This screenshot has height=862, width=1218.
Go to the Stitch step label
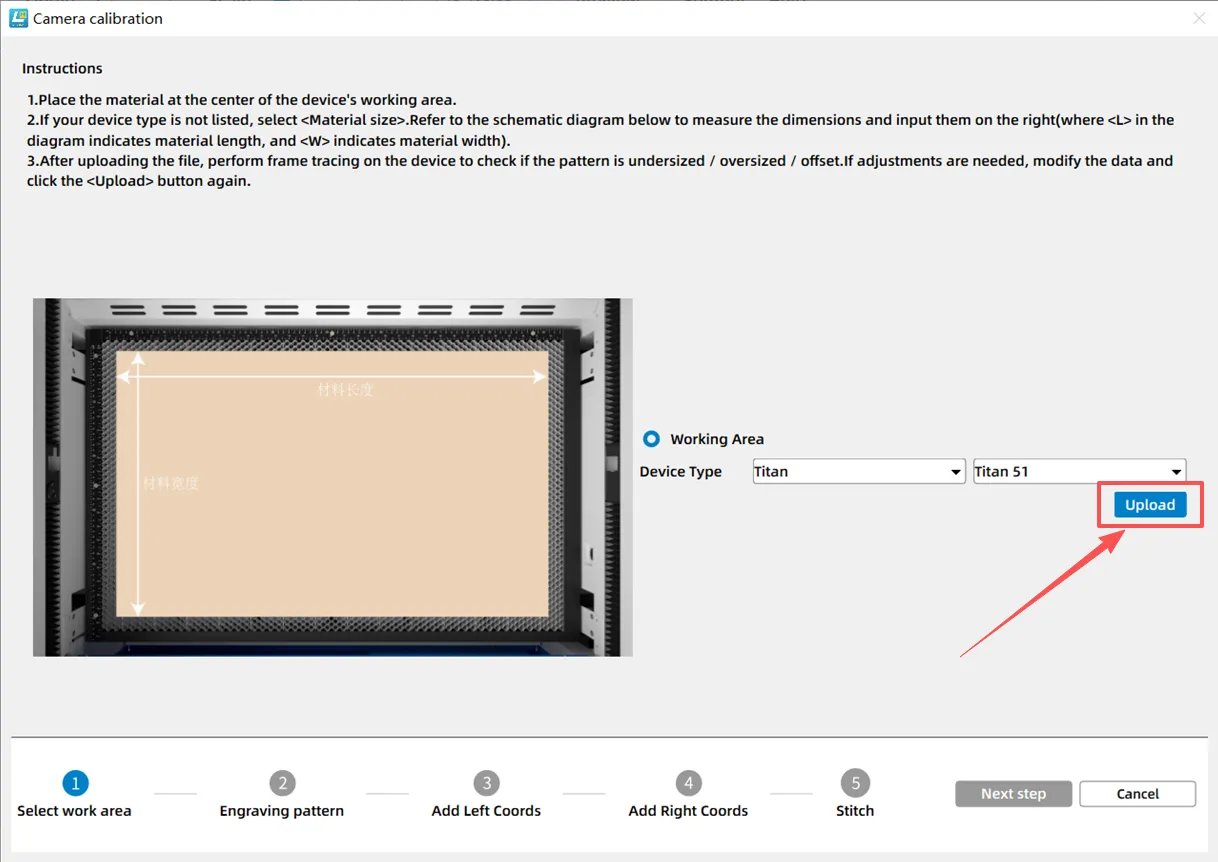[x=855, y=811]
